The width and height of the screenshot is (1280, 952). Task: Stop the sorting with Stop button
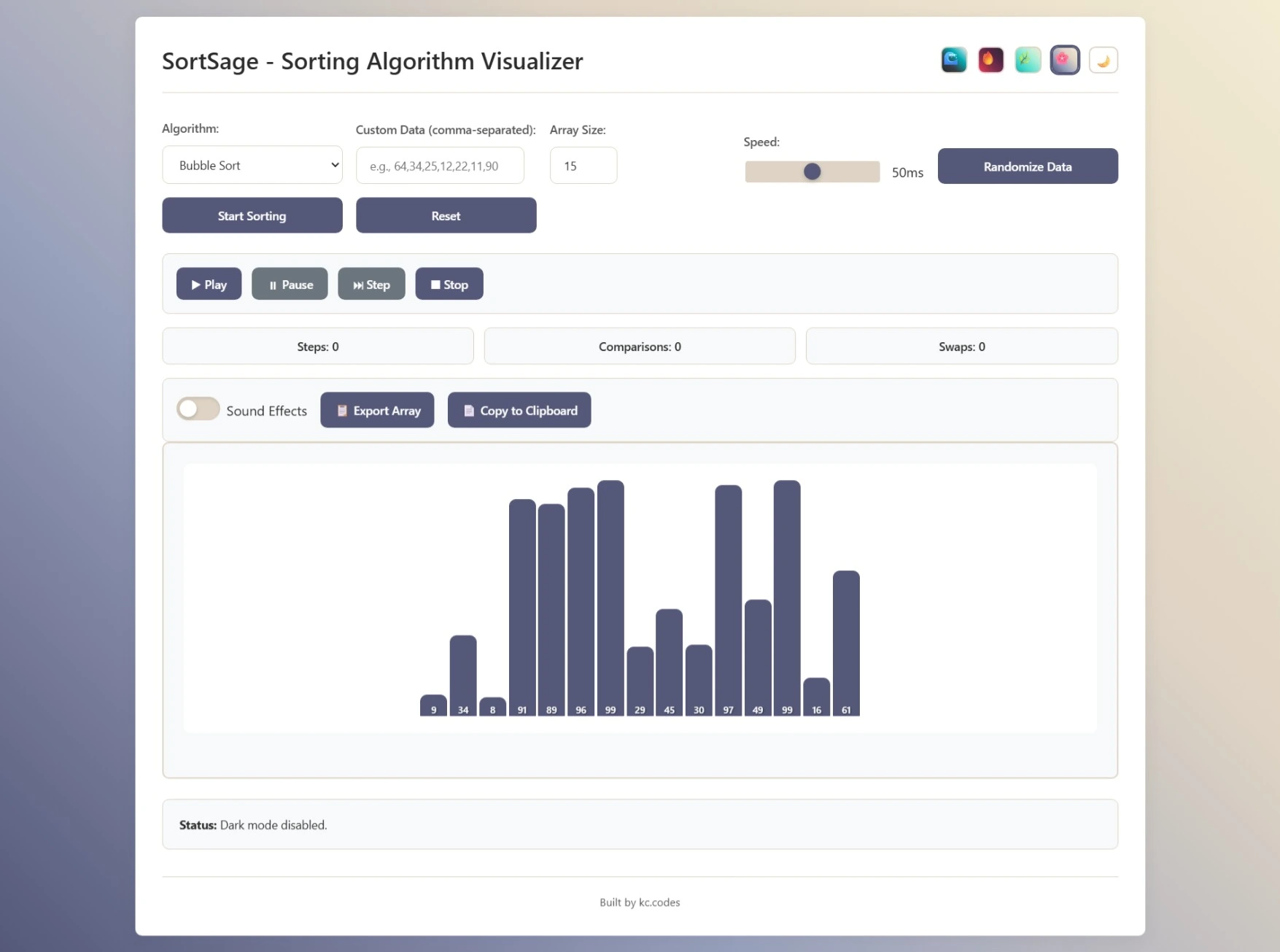[449, 284]
